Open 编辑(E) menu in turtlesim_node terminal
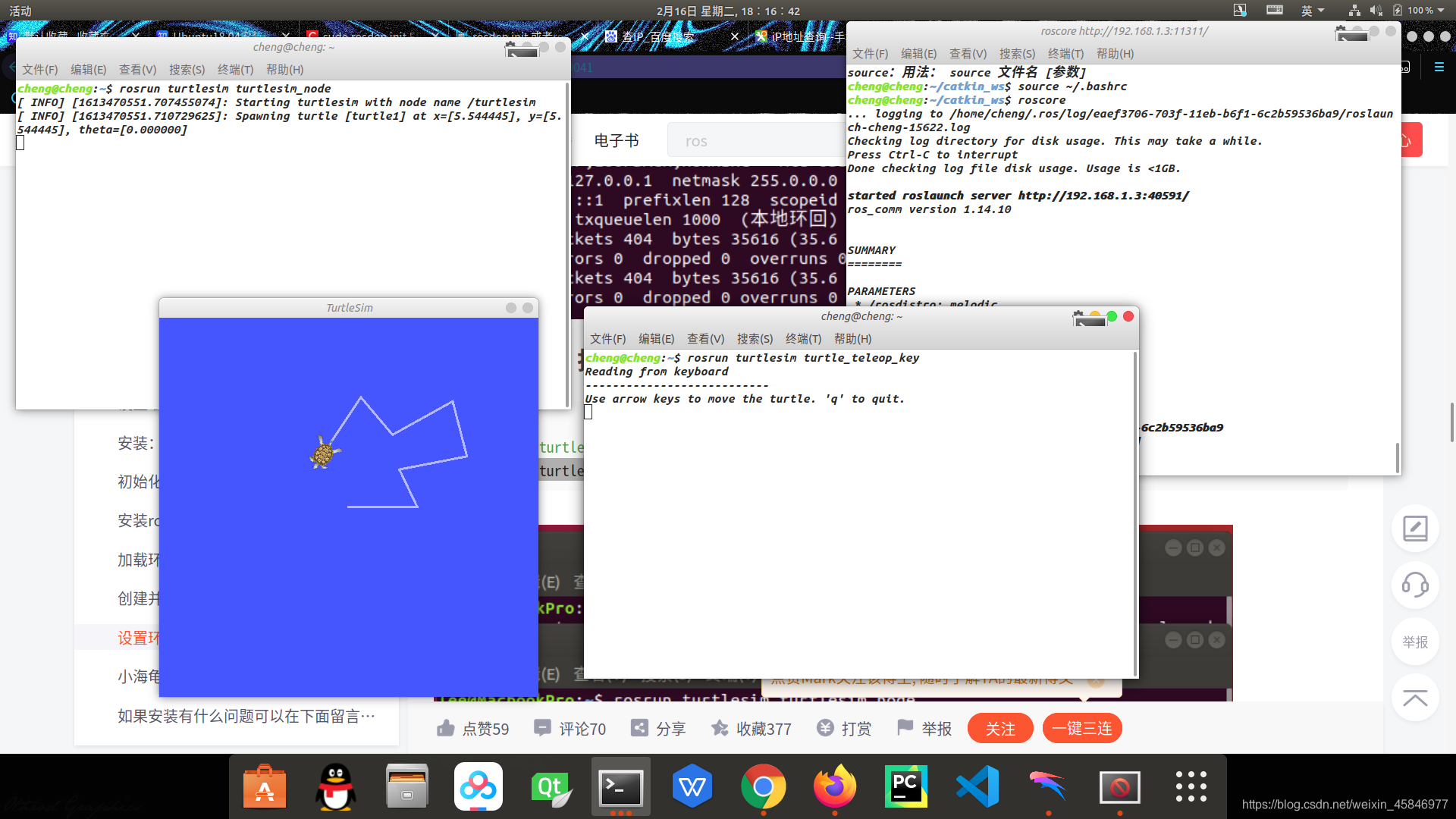Image resolution: width=1456 pixels, height=819 pixels. pos(88,70)
